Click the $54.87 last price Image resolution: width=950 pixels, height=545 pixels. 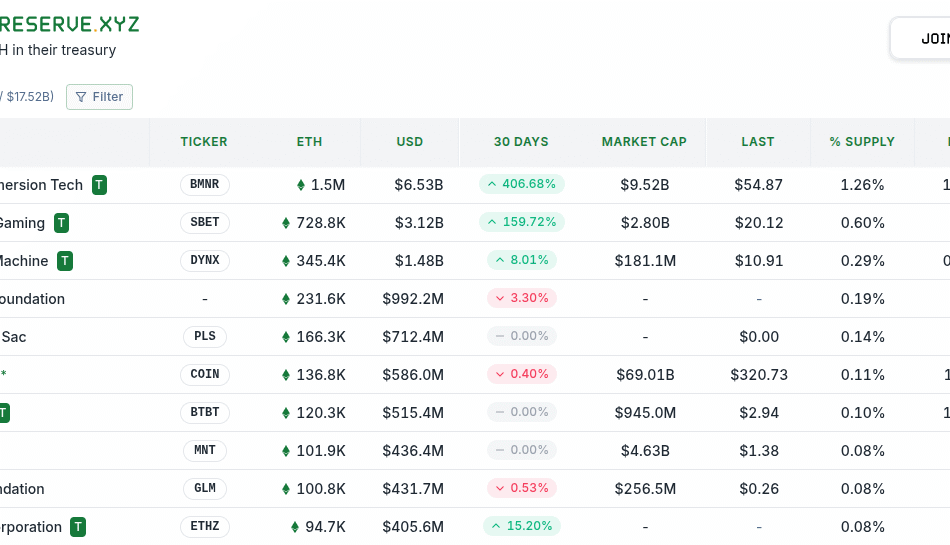[759, 185]
